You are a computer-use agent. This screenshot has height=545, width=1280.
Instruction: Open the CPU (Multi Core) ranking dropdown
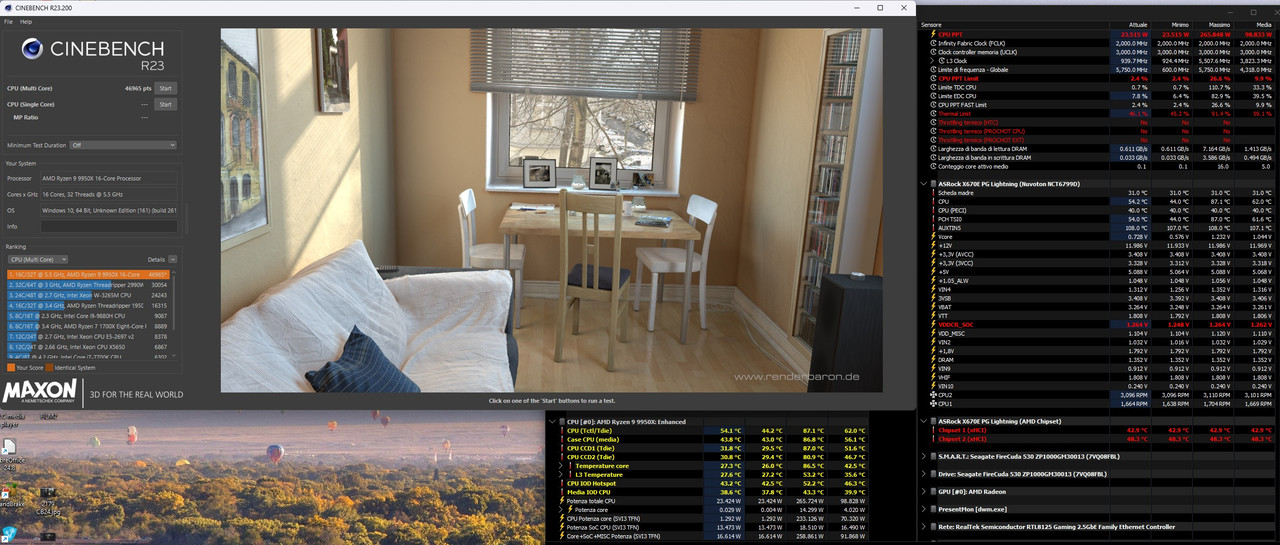click(37, 259)
